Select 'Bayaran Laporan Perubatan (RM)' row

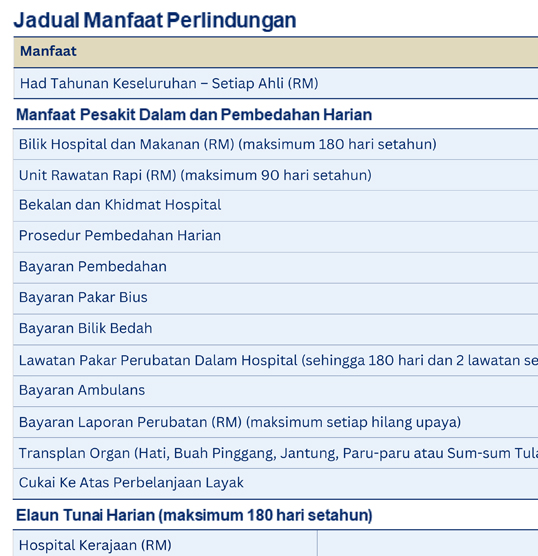(x=276, y=422)
